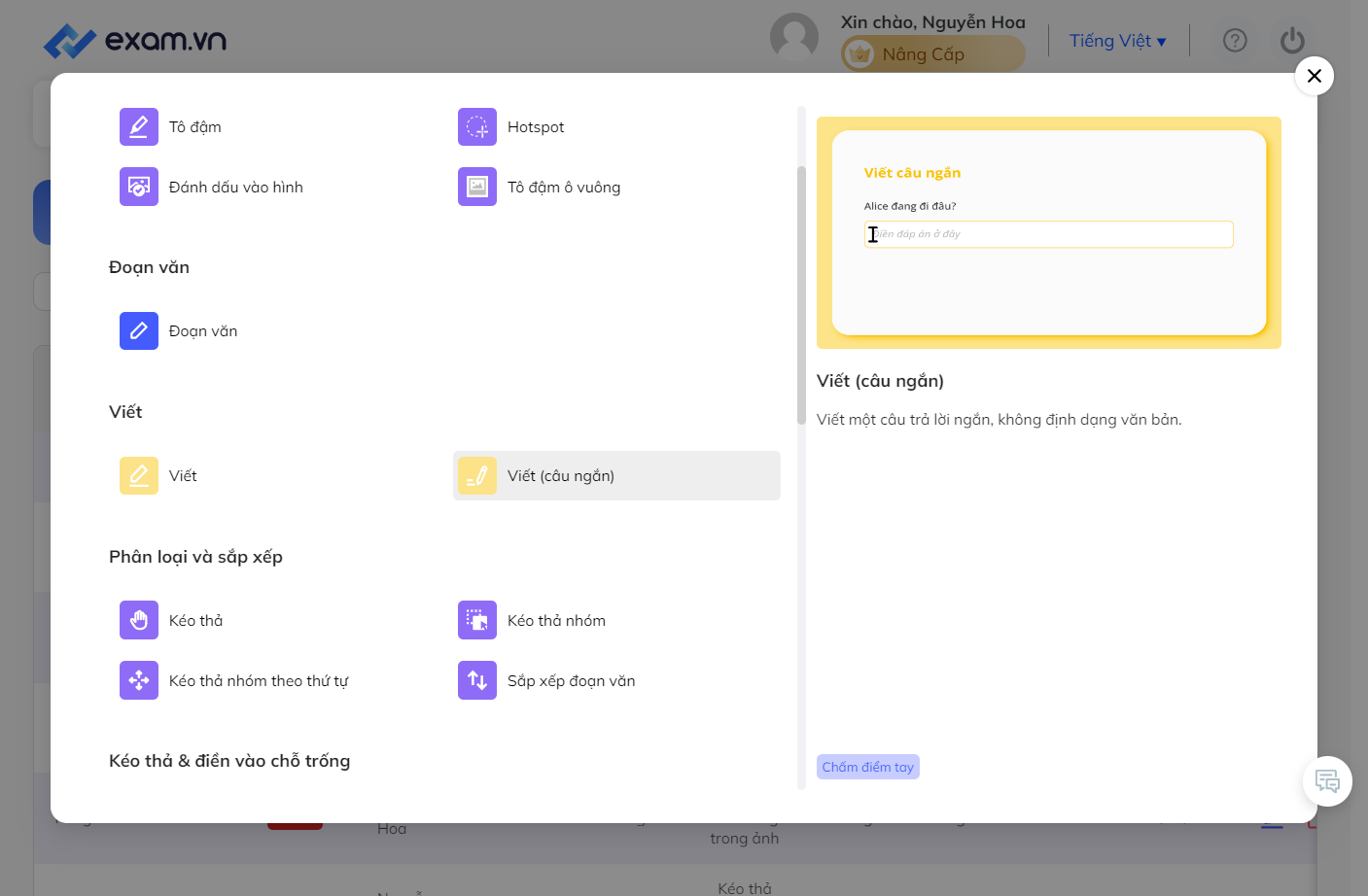1368x896 pixels.
Task: Select the Hotspot label text
Action: click(536, 127)
